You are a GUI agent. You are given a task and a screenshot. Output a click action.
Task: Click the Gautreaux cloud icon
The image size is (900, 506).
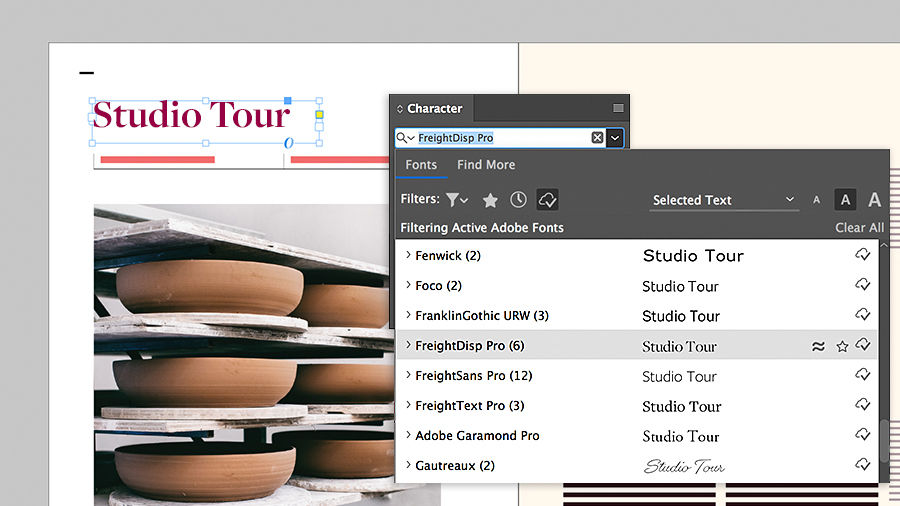click(863, 464)
